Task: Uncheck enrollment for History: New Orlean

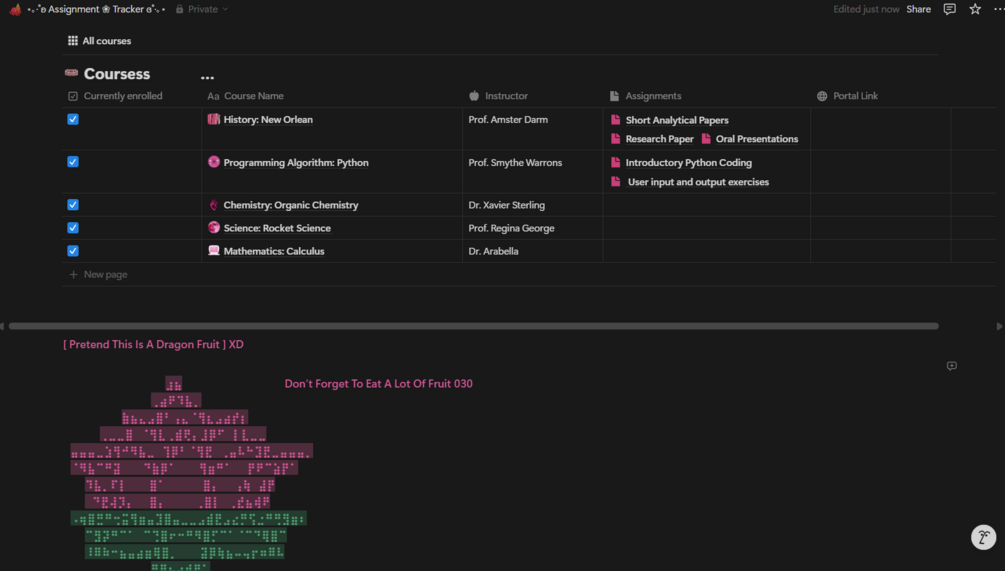Action: tap(73, 119)
